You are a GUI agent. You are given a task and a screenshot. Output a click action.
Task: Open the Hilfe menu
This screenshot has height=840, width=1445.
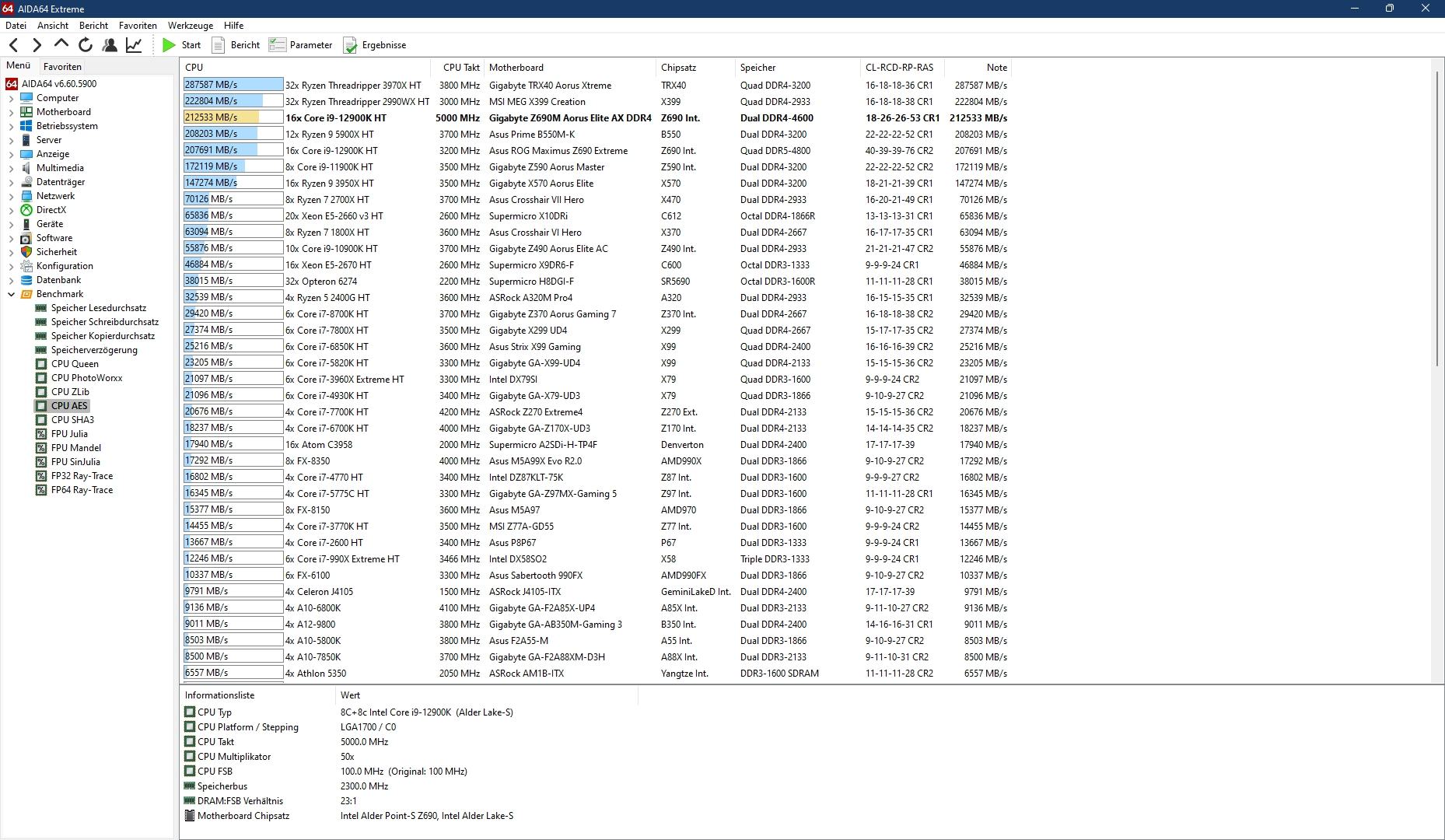233,26
